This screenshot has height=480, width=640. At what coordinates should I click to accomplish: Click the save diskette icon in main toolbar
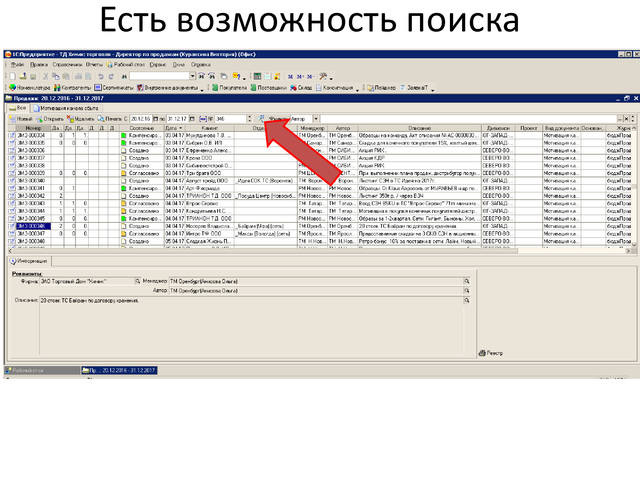pos(33,76)
